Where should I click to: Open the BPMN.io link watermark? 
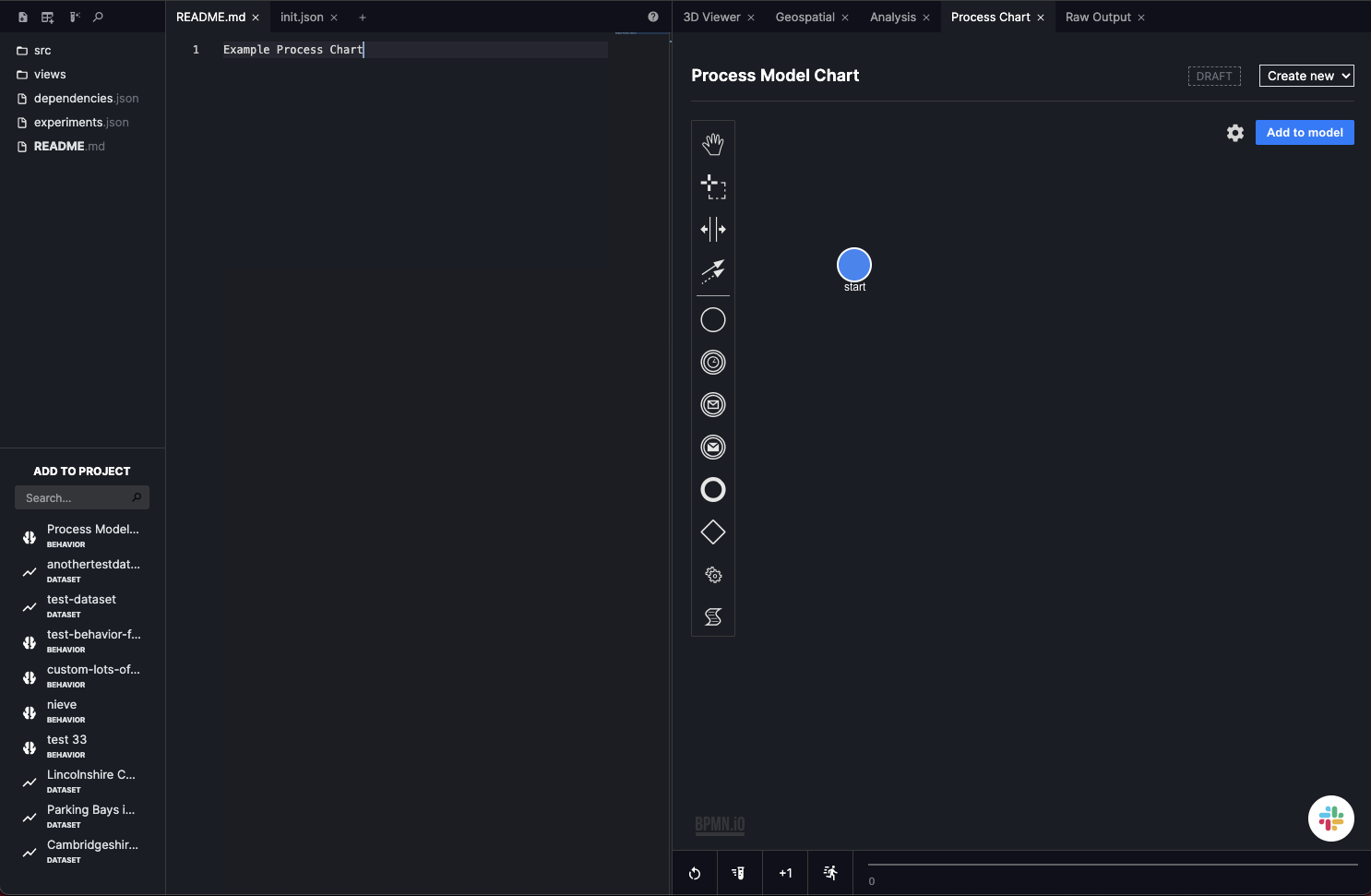coord(720,824)
